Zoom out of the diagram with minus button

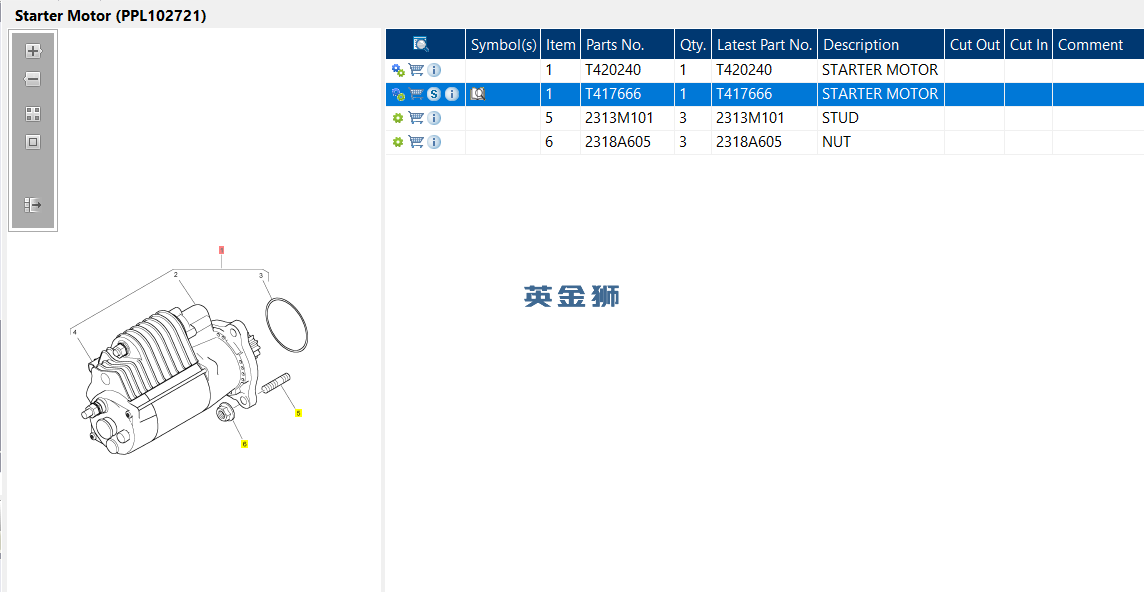[x=33, y=79]
